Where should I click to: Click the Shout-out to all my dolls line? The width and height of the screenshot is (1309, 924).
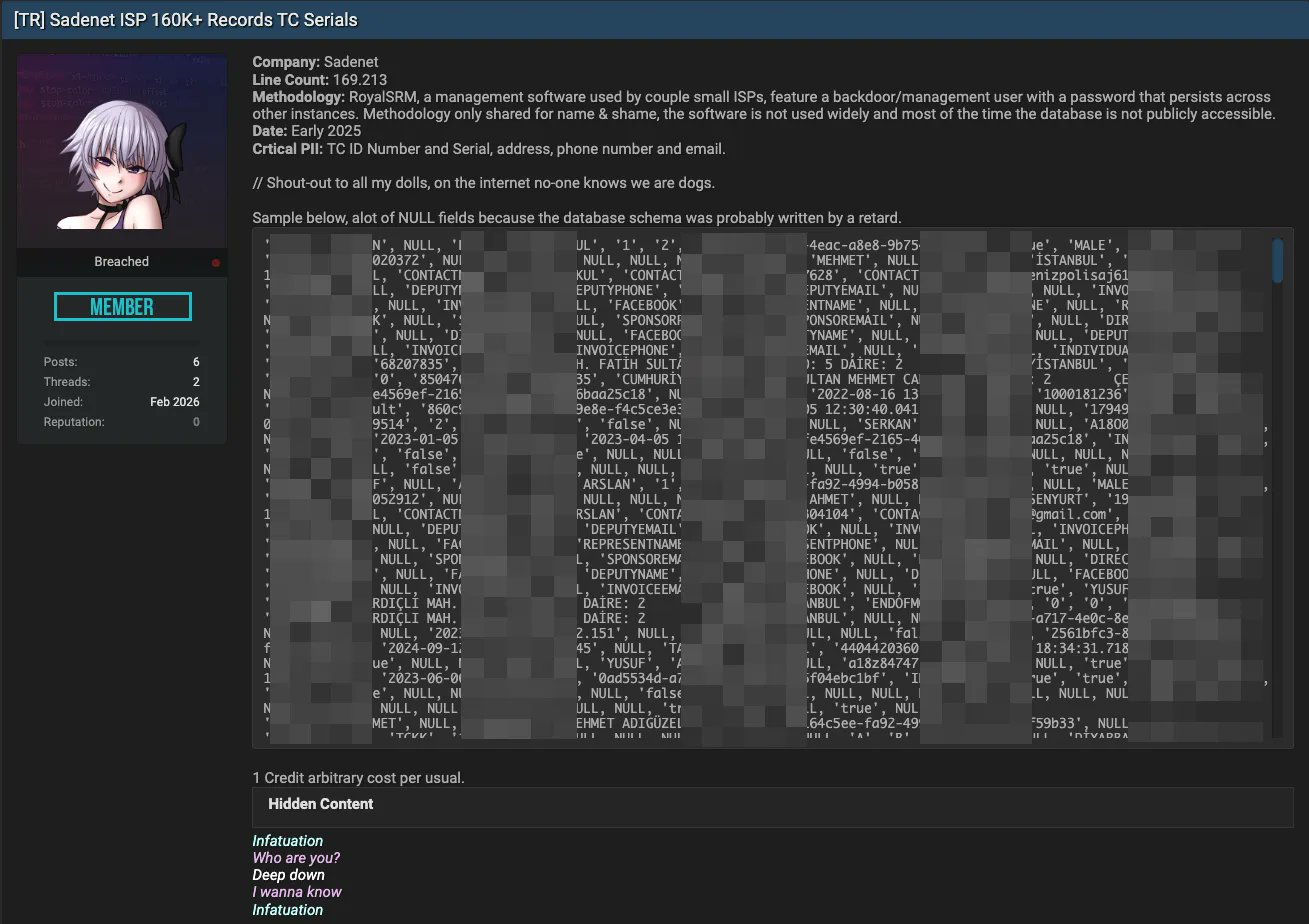(x=483, y=183)
